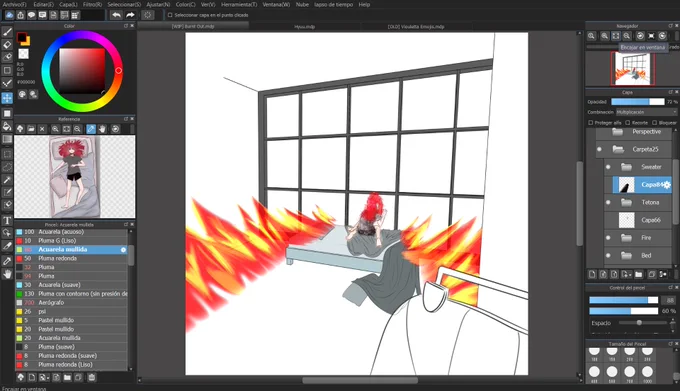
Task: Toggle the Recorte checkbox
Action: click(x=628, y=123)
